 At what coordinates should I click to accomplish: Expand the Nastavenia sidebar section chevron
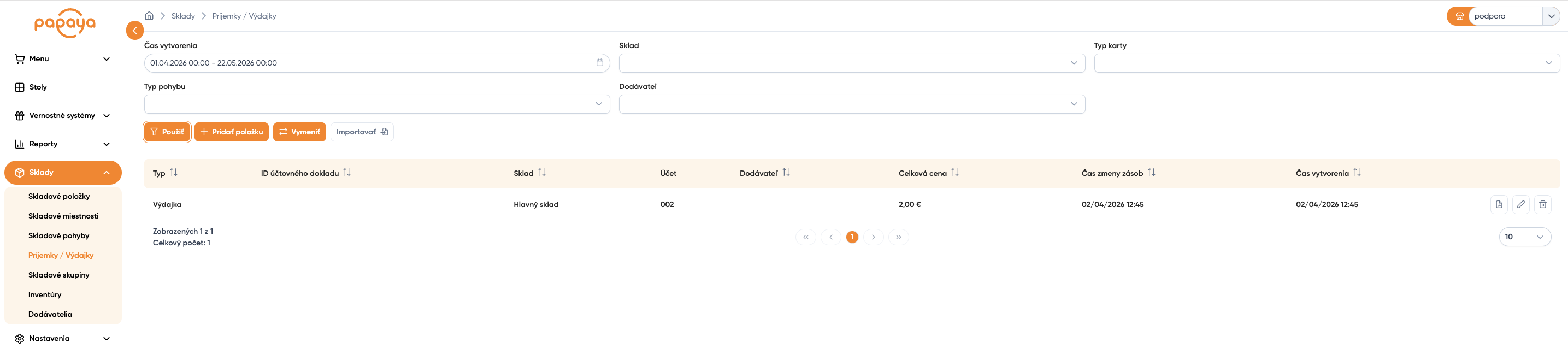[x=107, y=339]
